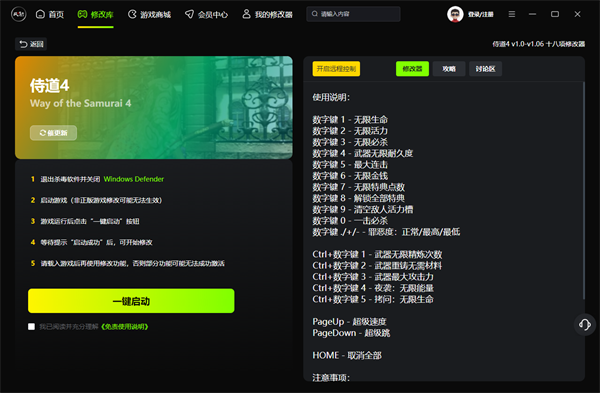Click the store icon beside 游戏商城
Screen dimensions: 600x393
coord(132,15)
